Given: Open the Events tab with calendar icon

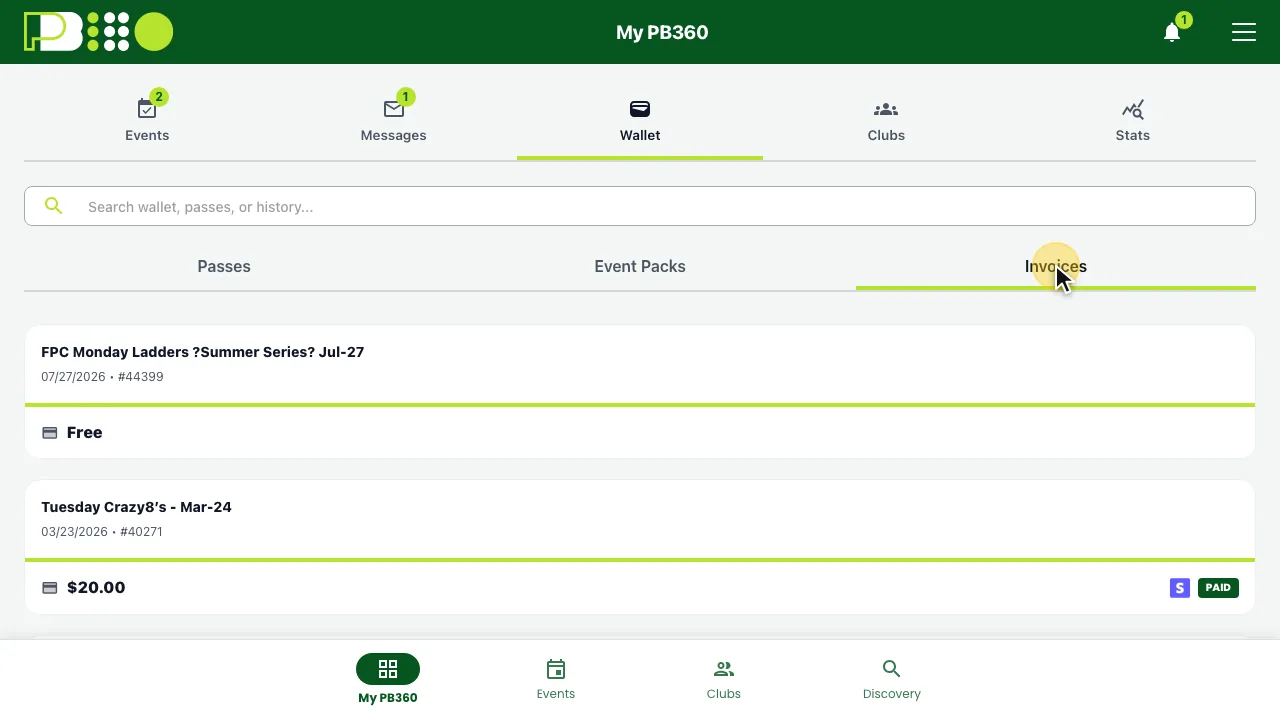Looking at the screenshot, I should (x=147, y=121).
